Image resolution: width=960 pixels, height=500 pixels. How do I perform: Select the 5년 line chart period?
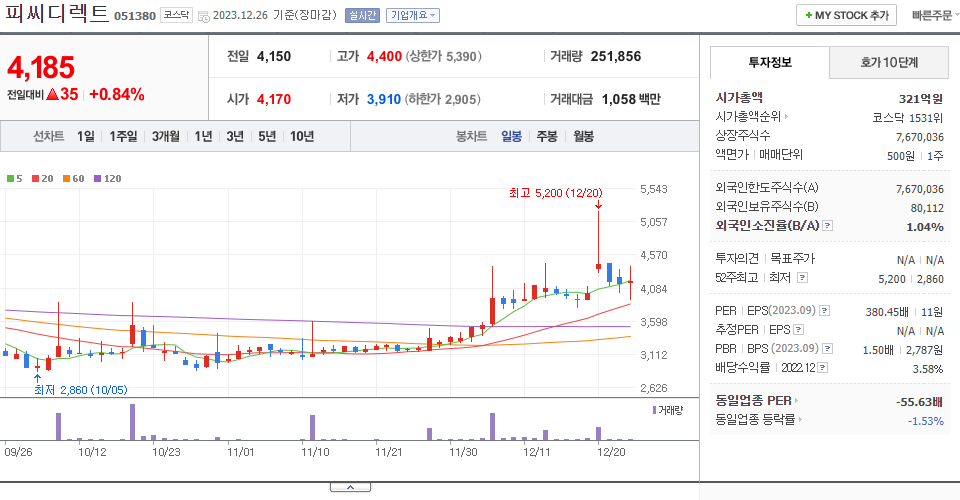(267, 136)
